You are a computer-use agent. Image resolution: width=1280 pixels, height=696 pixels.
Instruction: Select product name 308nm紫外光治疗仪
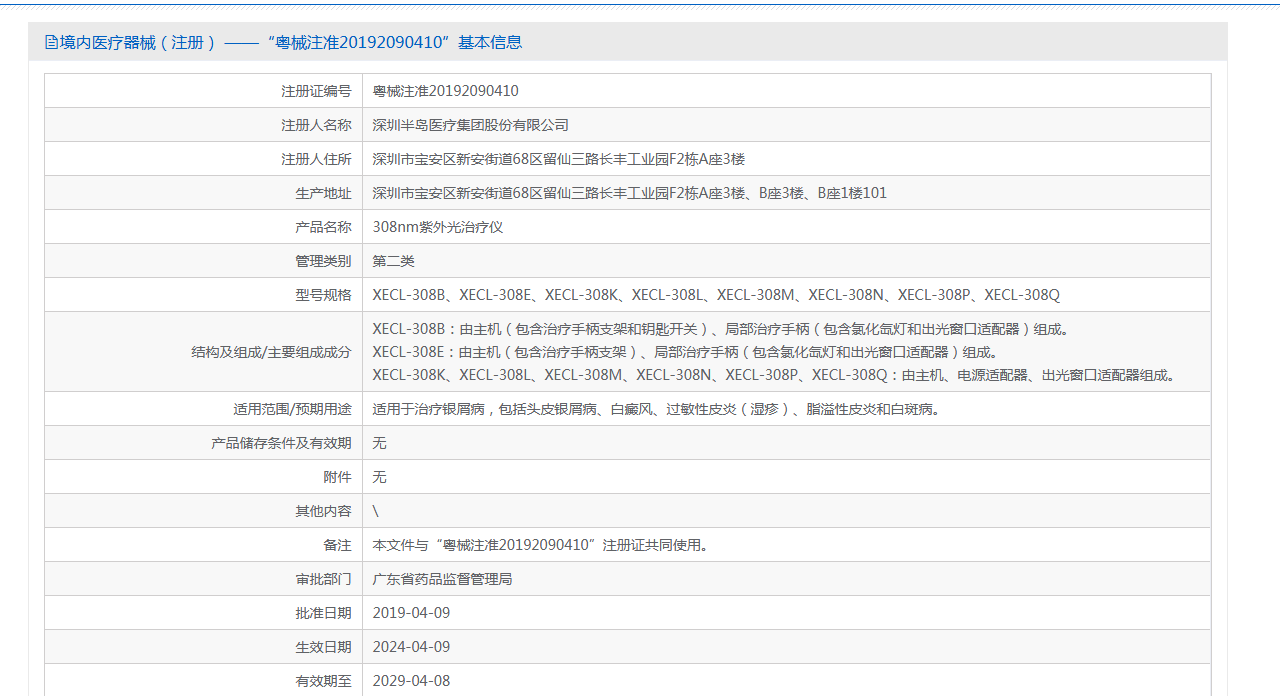(x=438, y=227)
